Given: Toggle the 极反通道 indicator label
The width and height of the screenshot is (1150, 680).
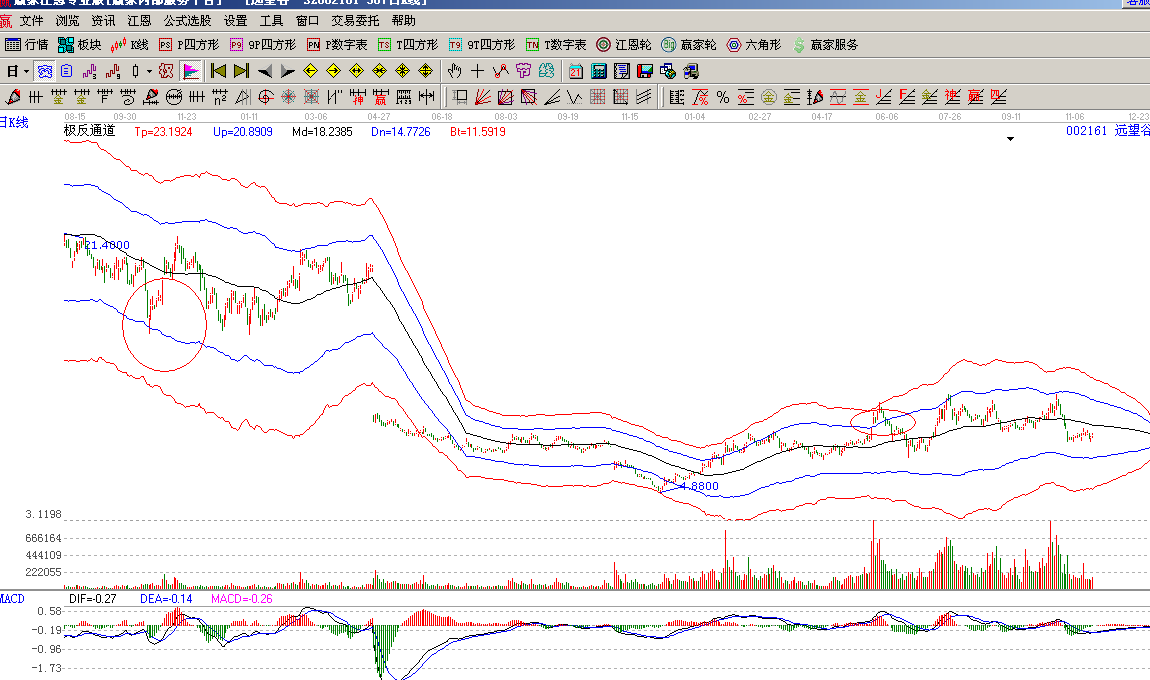Looking at the screenshot, I should click(90, 131).
